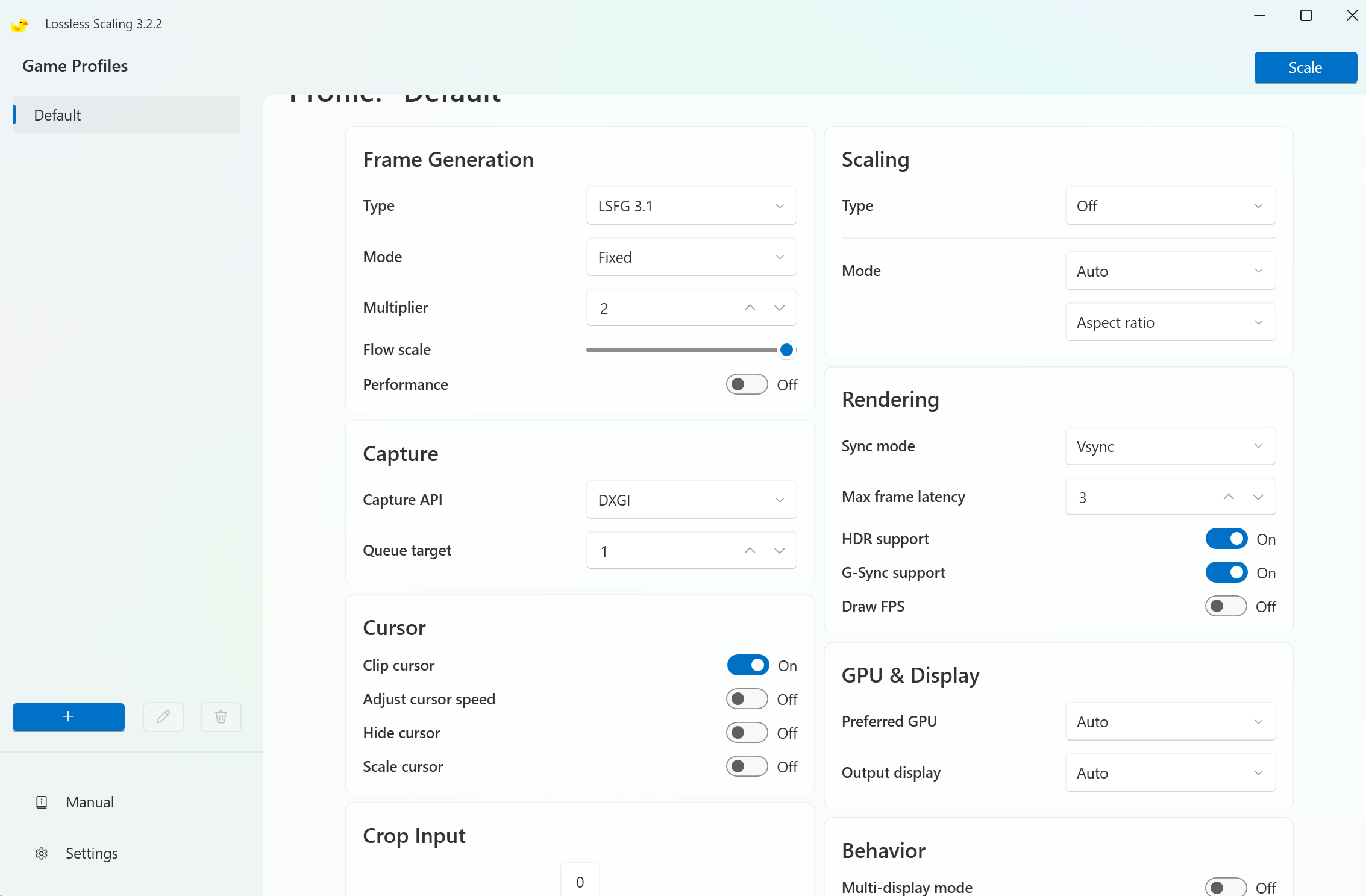
Task: Open the Capture API dropdown
Action: click(691, 500)
